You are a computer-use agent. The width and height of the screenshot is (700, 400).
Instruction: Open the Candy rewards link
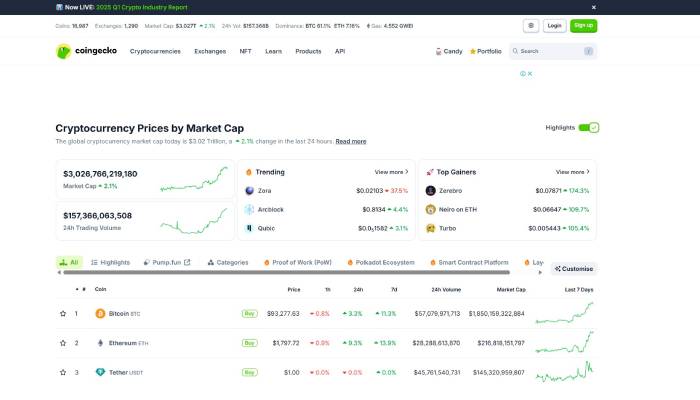pos(449,51)
